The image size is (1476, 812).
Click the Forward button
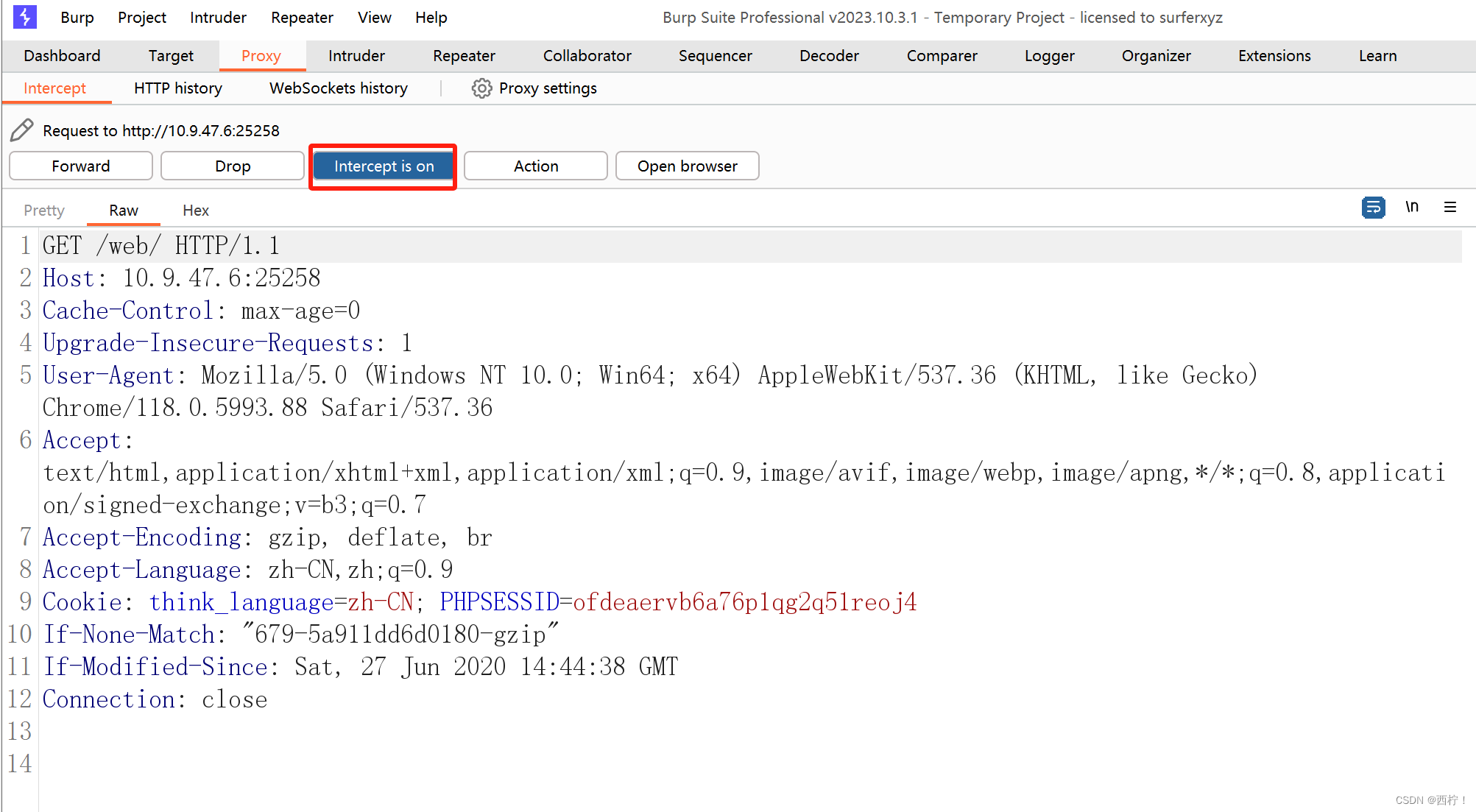(81, 166)
